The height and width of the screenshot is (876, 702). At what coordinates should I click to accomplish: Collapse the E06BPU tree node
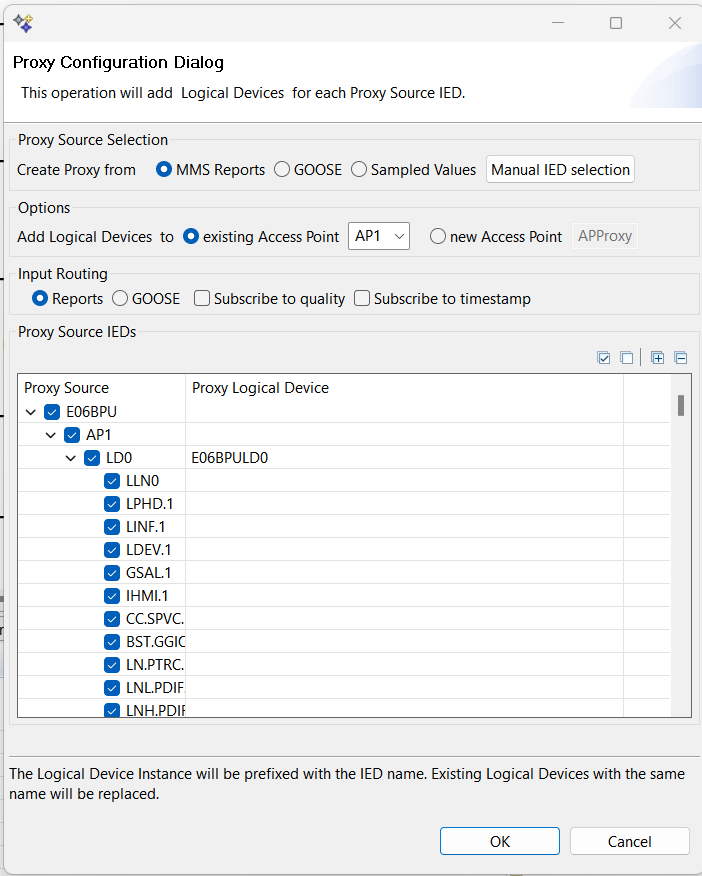coord(30,412)
